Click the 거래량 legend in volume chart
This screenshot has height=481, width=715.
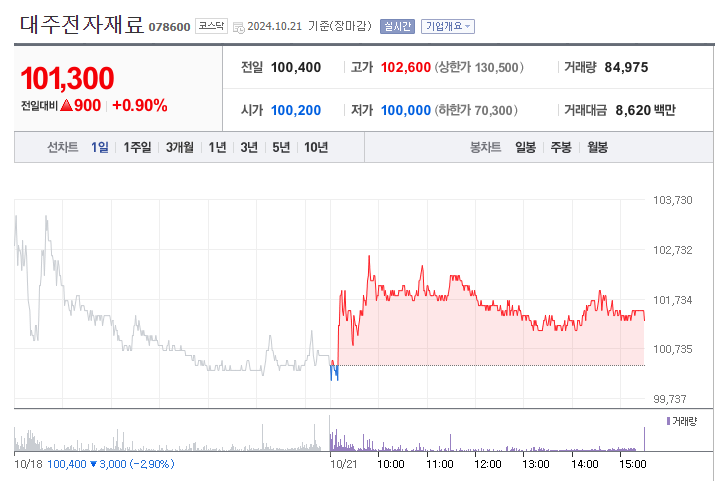point(682,421)
